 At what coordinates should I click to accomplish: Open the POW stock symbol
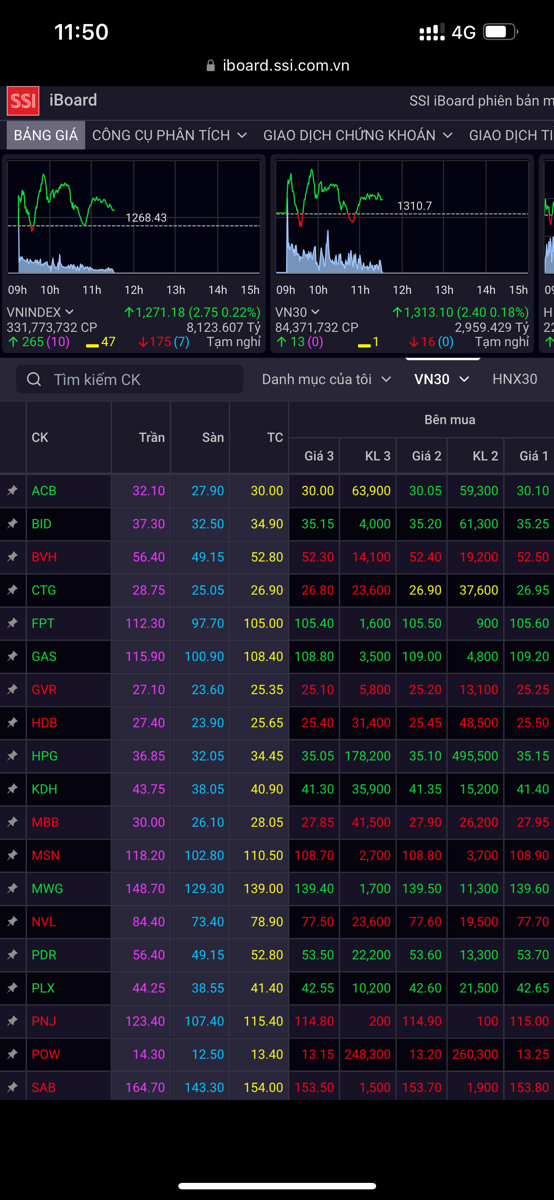point(46,1054)
